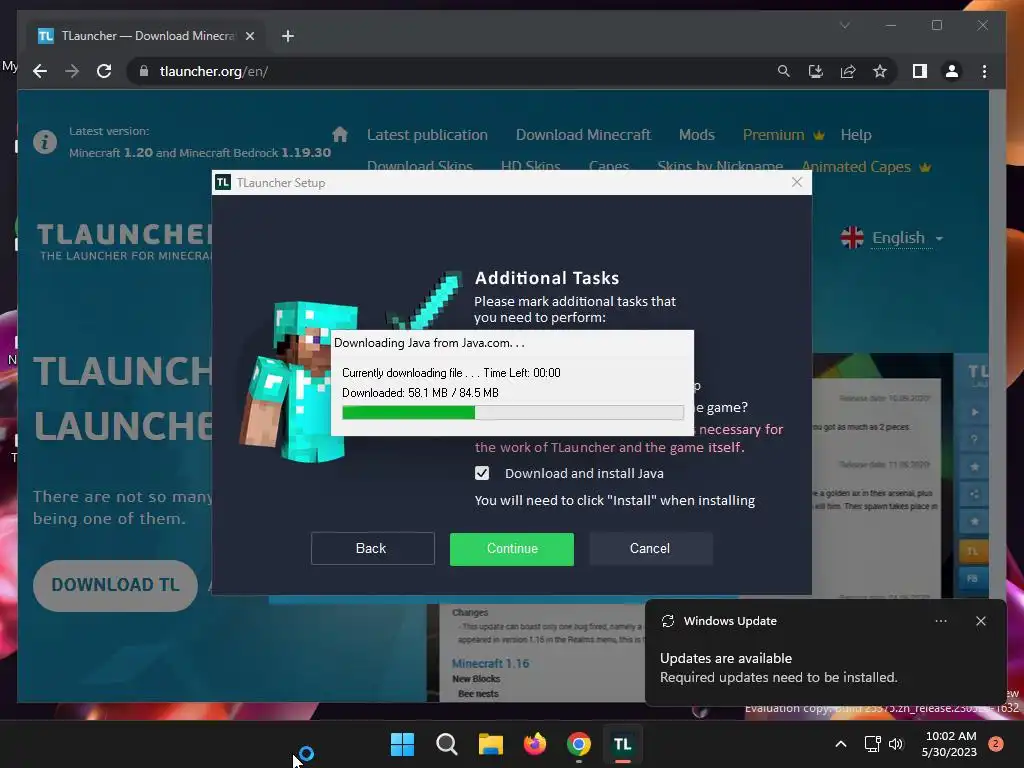Reload the tlauncher.org page
This screenshot has width=1024, height=768.
pos(104,71)
